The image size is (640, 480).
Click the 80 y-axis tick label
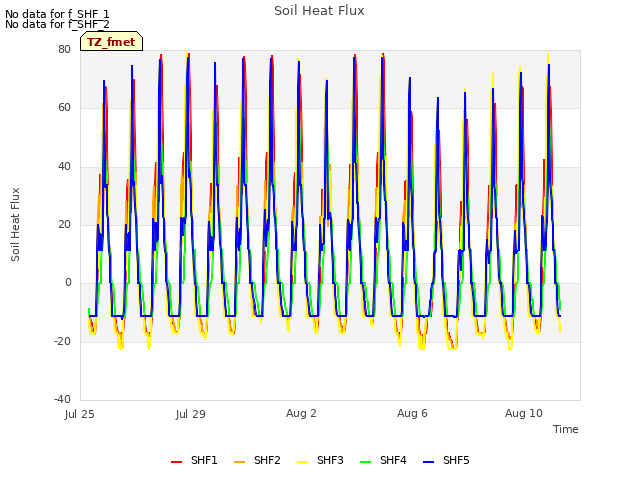tap(64, 49)
